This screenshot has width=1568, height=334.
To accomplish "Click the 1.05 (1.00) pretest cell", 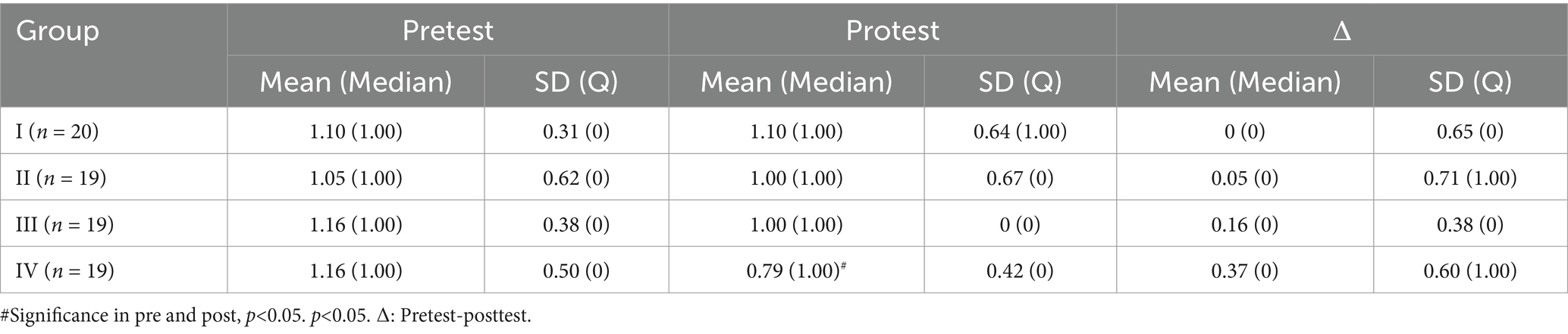I will [x=356, y=178].
